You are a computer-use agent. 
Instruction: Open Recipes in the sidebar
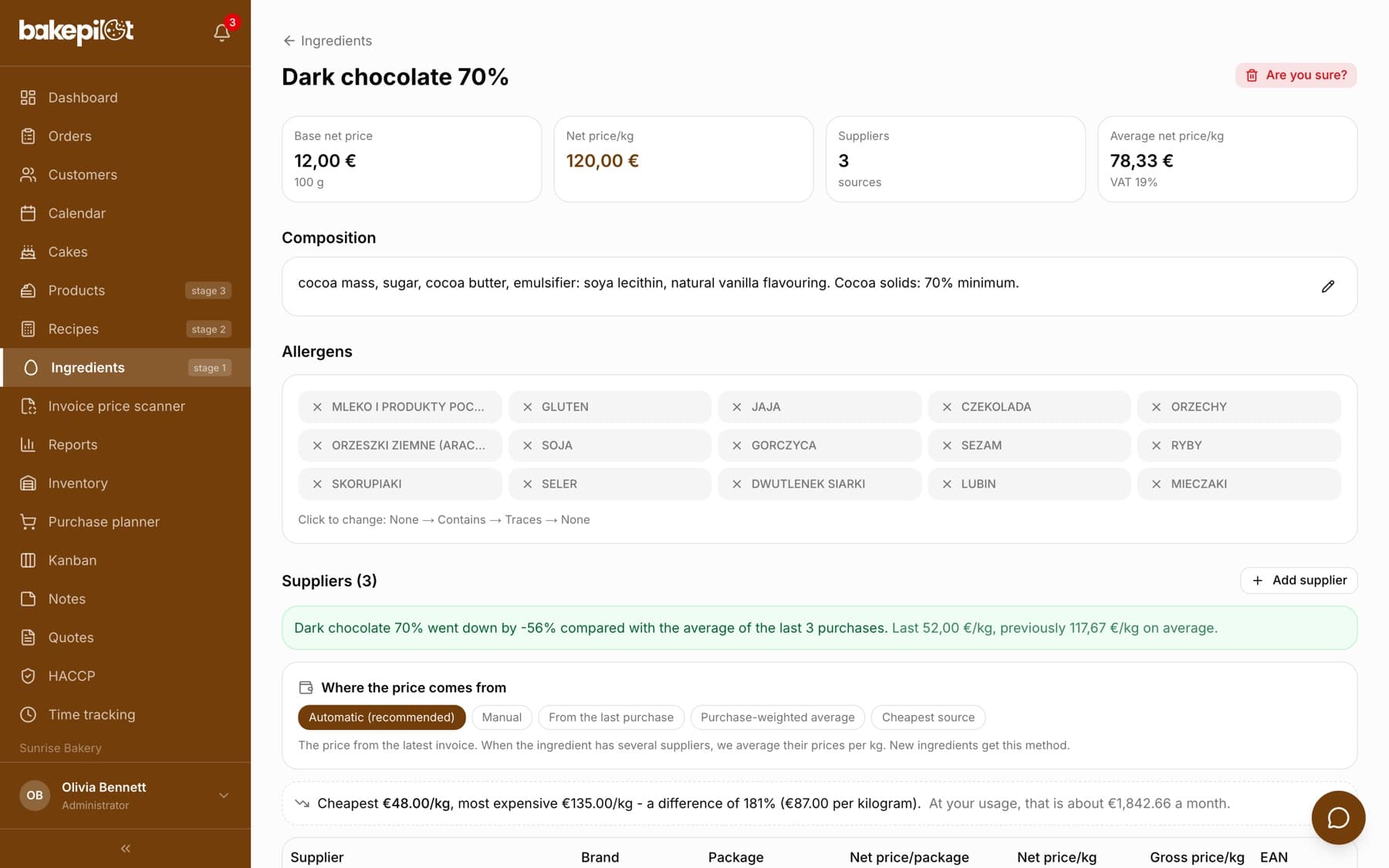point(125,329)
